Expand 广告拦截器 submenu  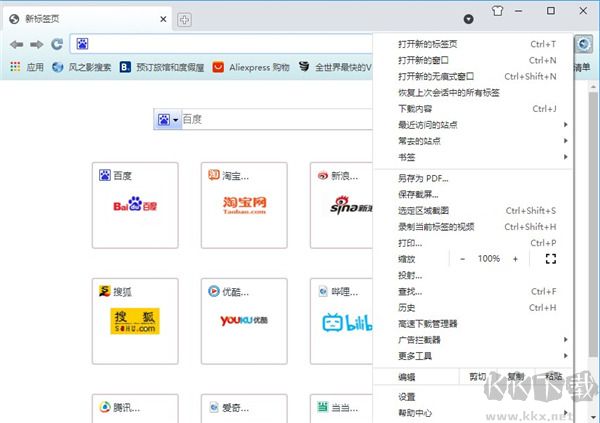click(x=473, y=340)
